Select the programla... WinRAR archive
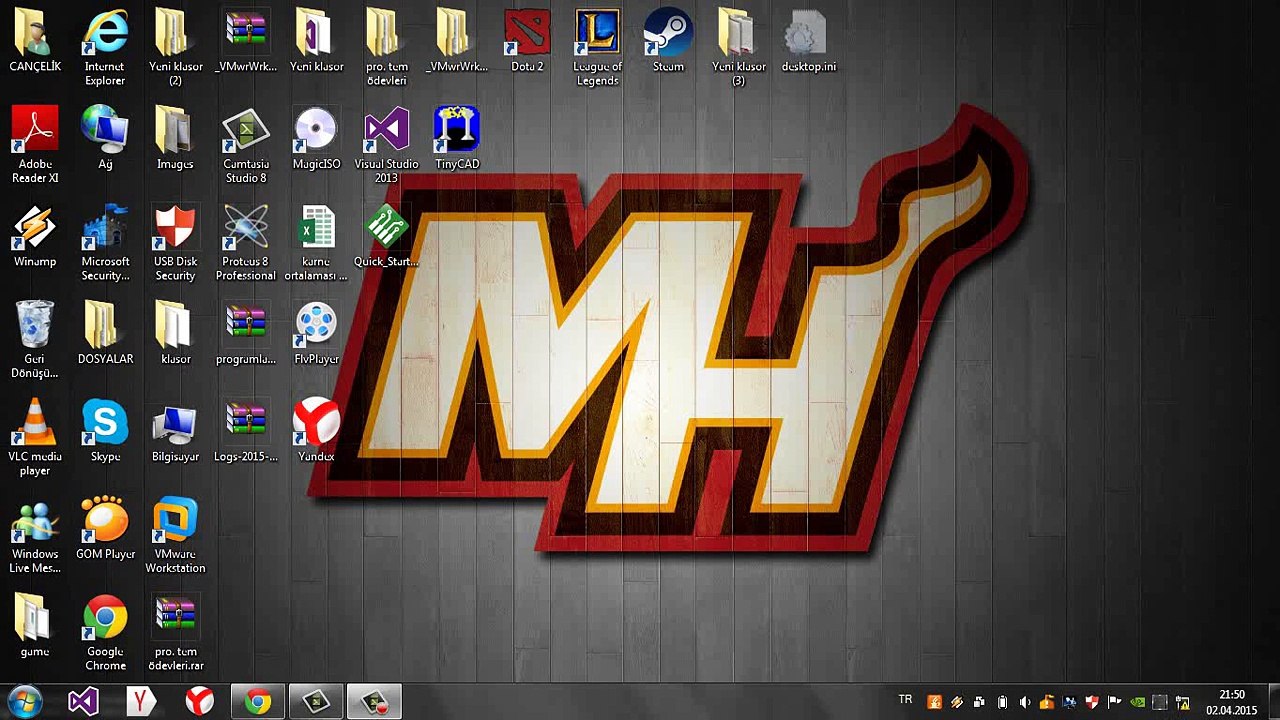 [245, 333]
